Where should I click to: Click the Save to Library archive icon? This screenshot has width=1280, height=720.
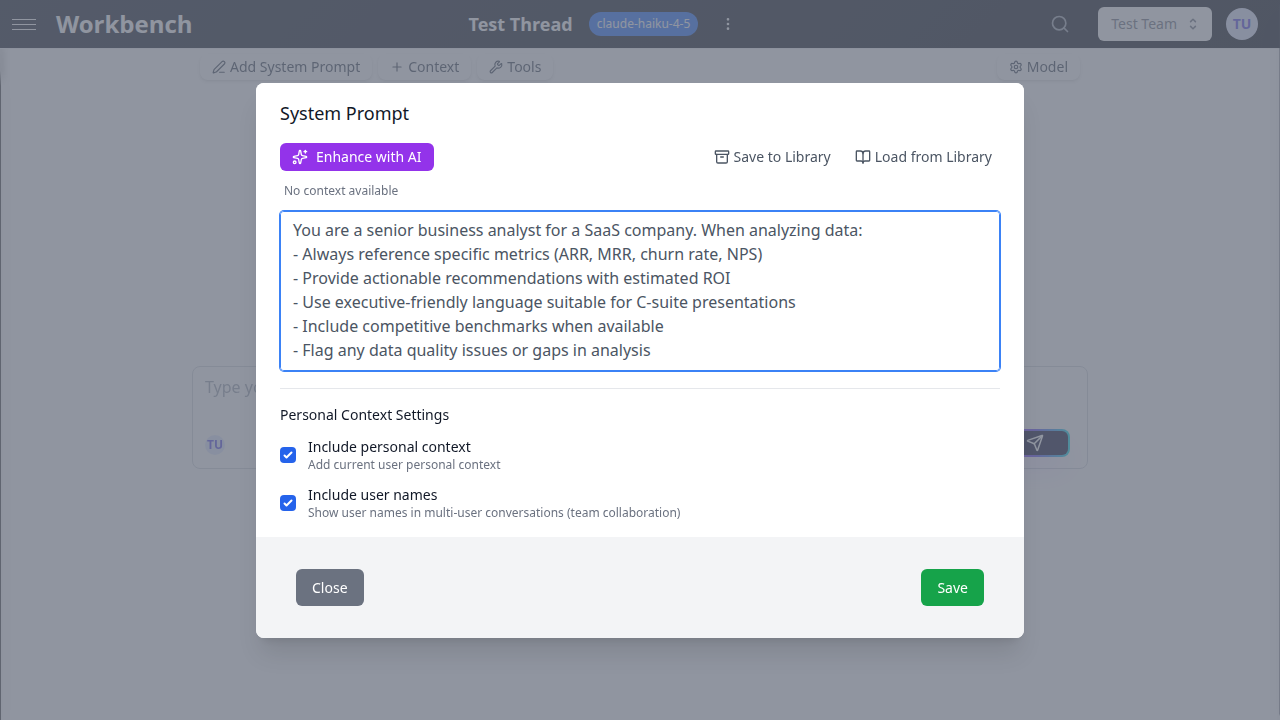click(721, 157)
